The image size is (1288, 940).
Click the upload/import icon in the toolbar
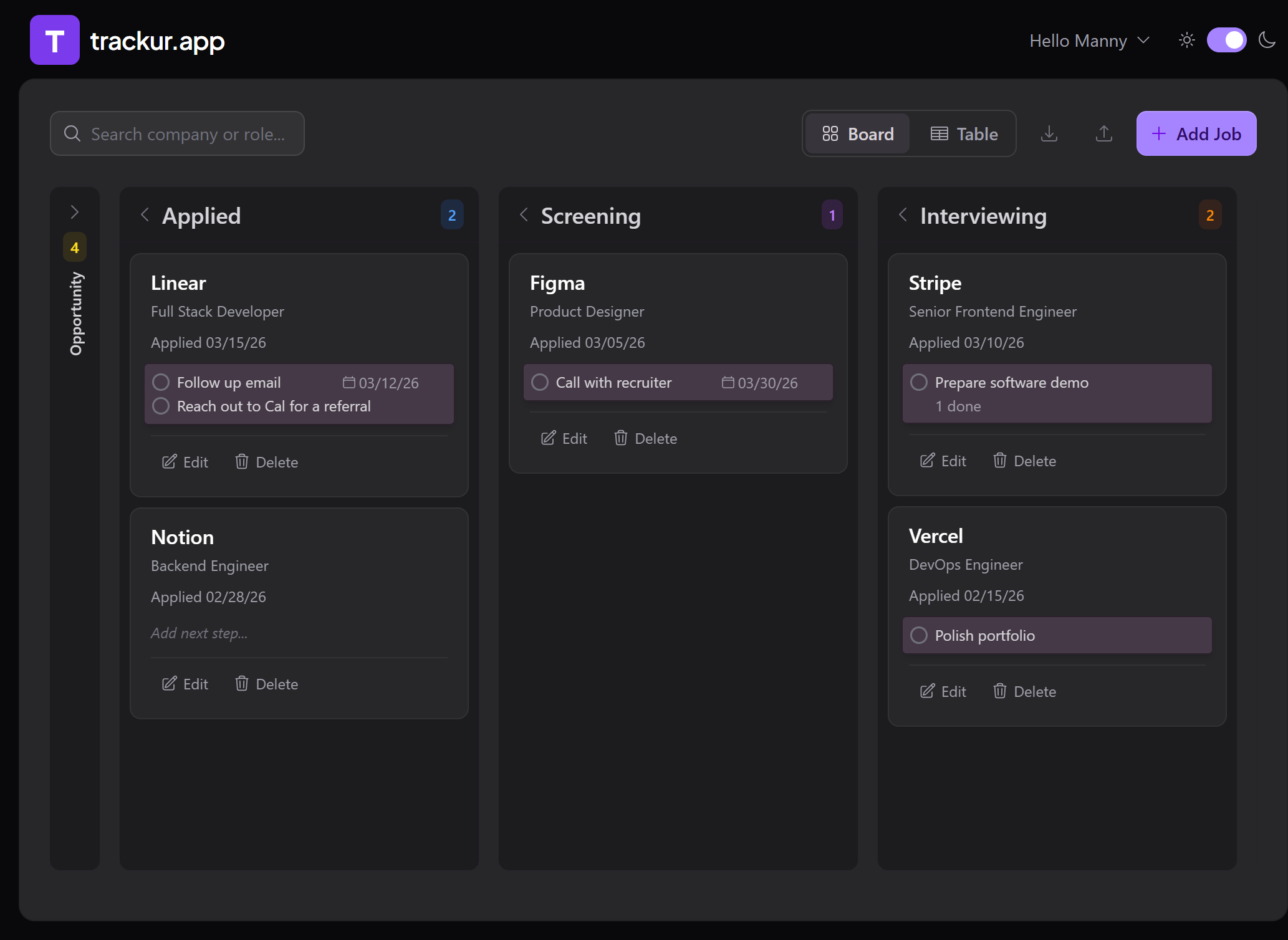coord(1104,133)
